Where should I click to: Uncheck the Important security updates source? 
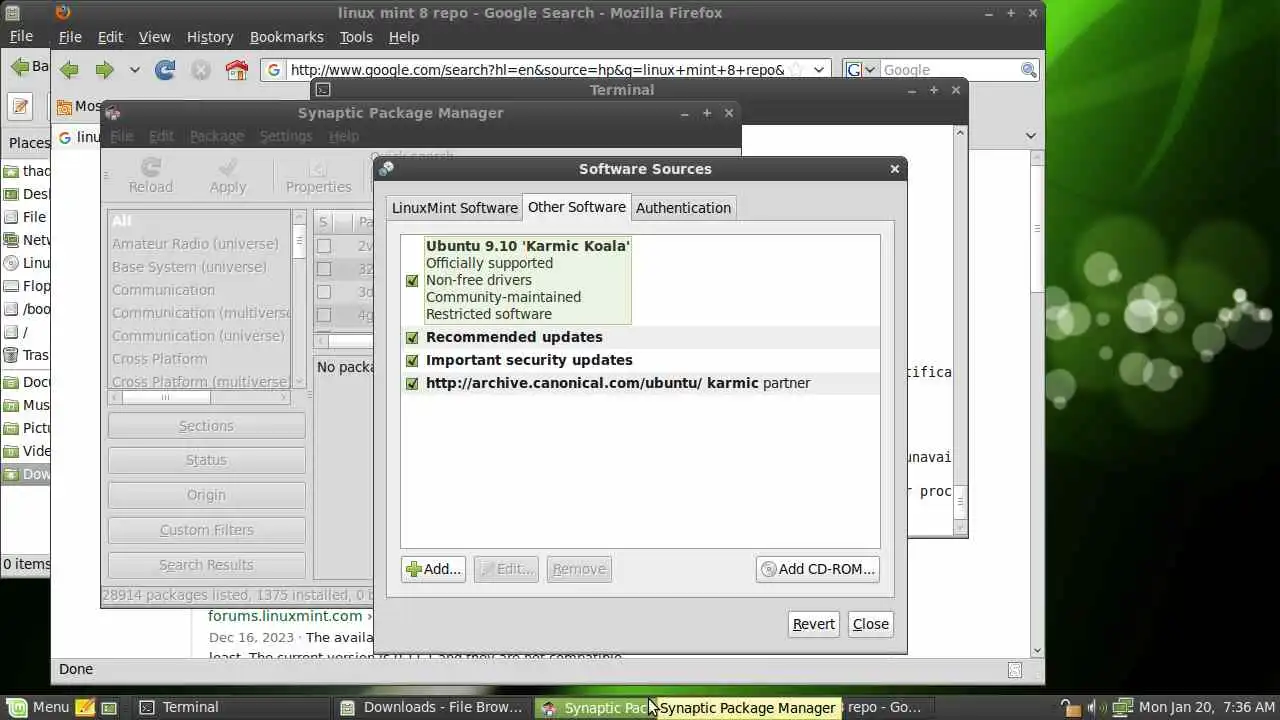[x=412, y=361]
